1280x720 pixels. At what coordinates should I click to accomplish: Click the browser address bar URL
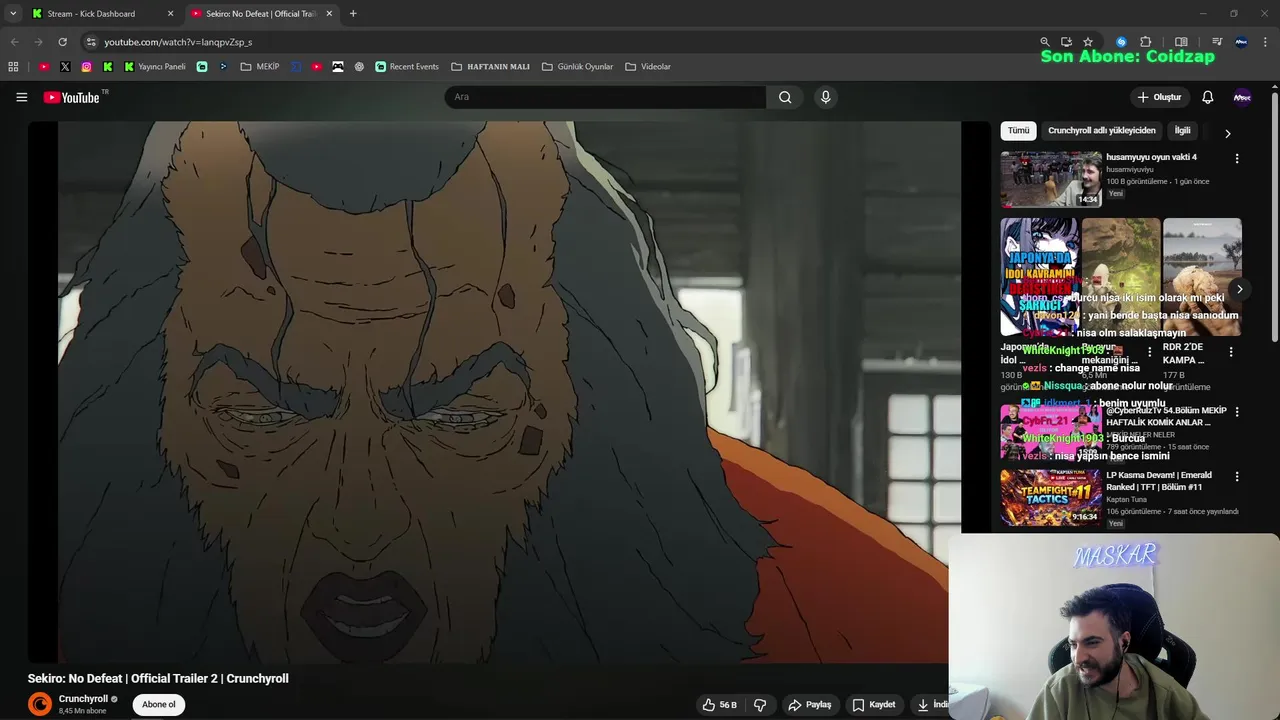coord(178,42)
